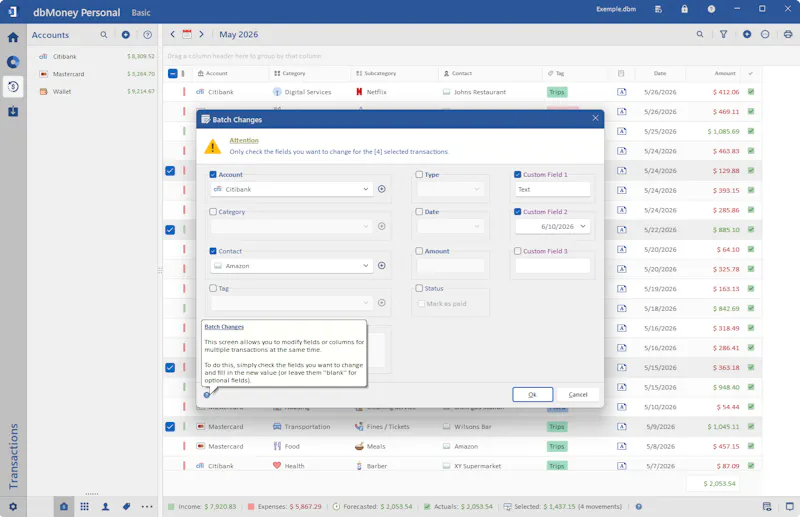Expand the Account Citibank dropdown
The image size is (800, 517).
click(365, 189)
